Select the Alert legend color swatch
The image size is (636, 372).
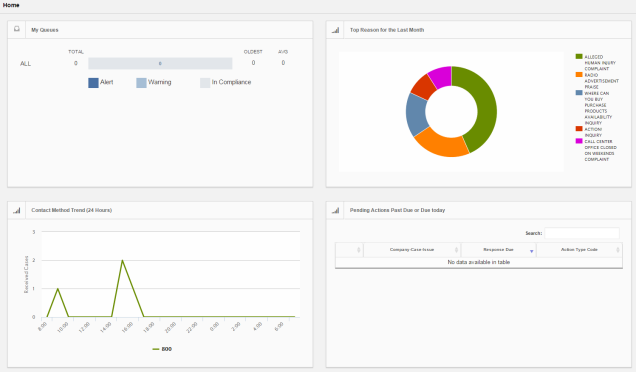tap(93, 83)
